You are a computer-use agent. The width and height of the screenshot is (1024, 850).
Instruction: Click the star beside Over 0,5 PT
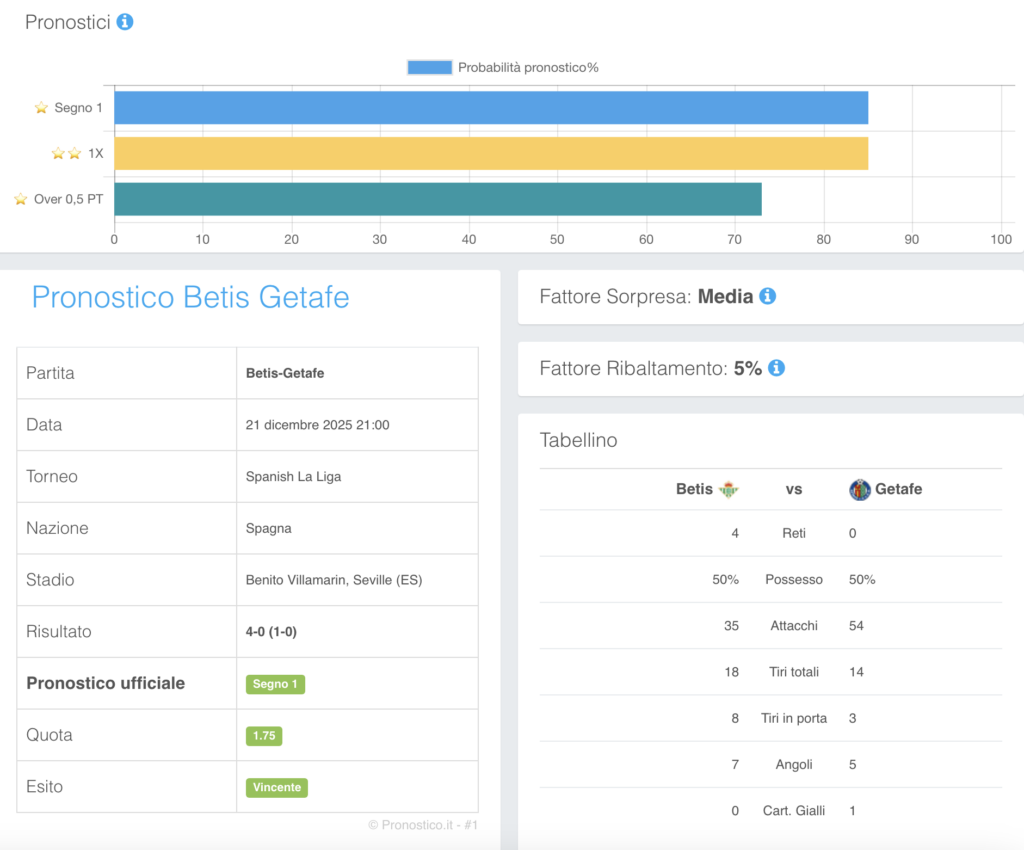tap(20, 199)
